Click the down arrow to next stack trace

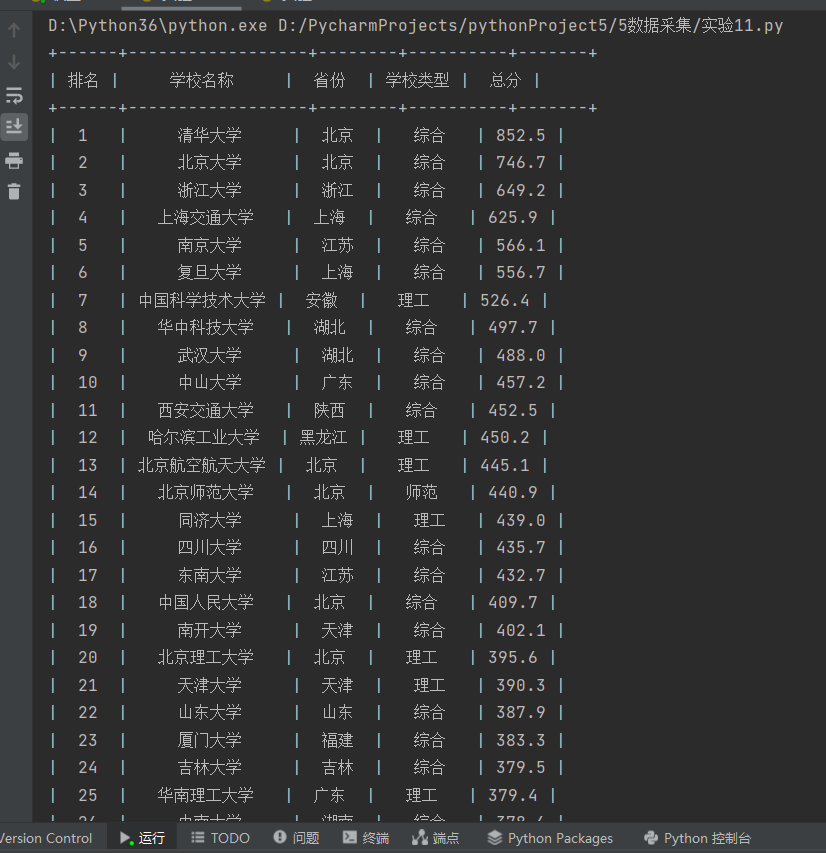click(14, 62)
